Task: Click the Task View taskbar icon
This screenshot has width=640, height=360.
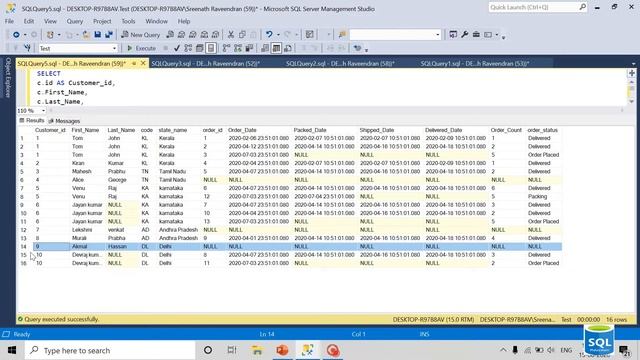Action: (232, 350)
